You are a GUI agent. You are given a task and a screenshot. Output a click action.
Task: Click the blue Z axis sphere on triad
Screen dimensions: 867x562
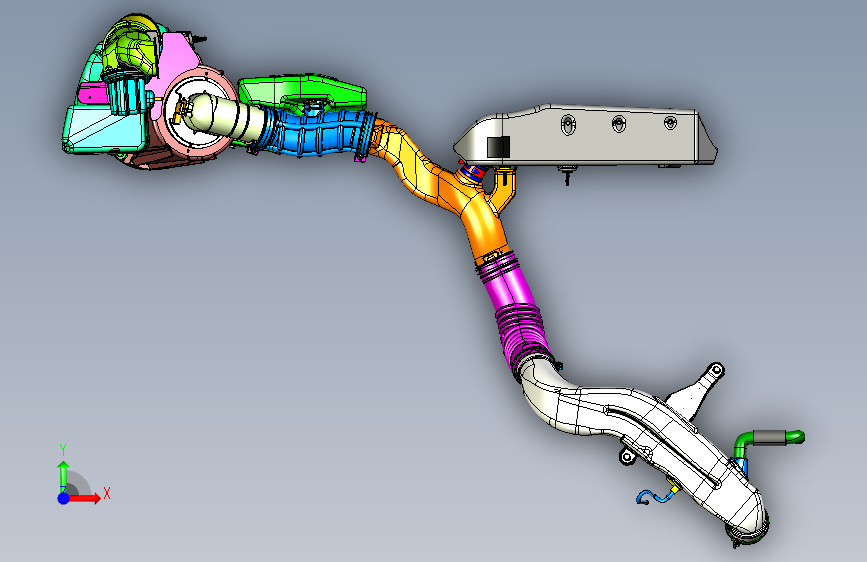(x=64, y=498)
